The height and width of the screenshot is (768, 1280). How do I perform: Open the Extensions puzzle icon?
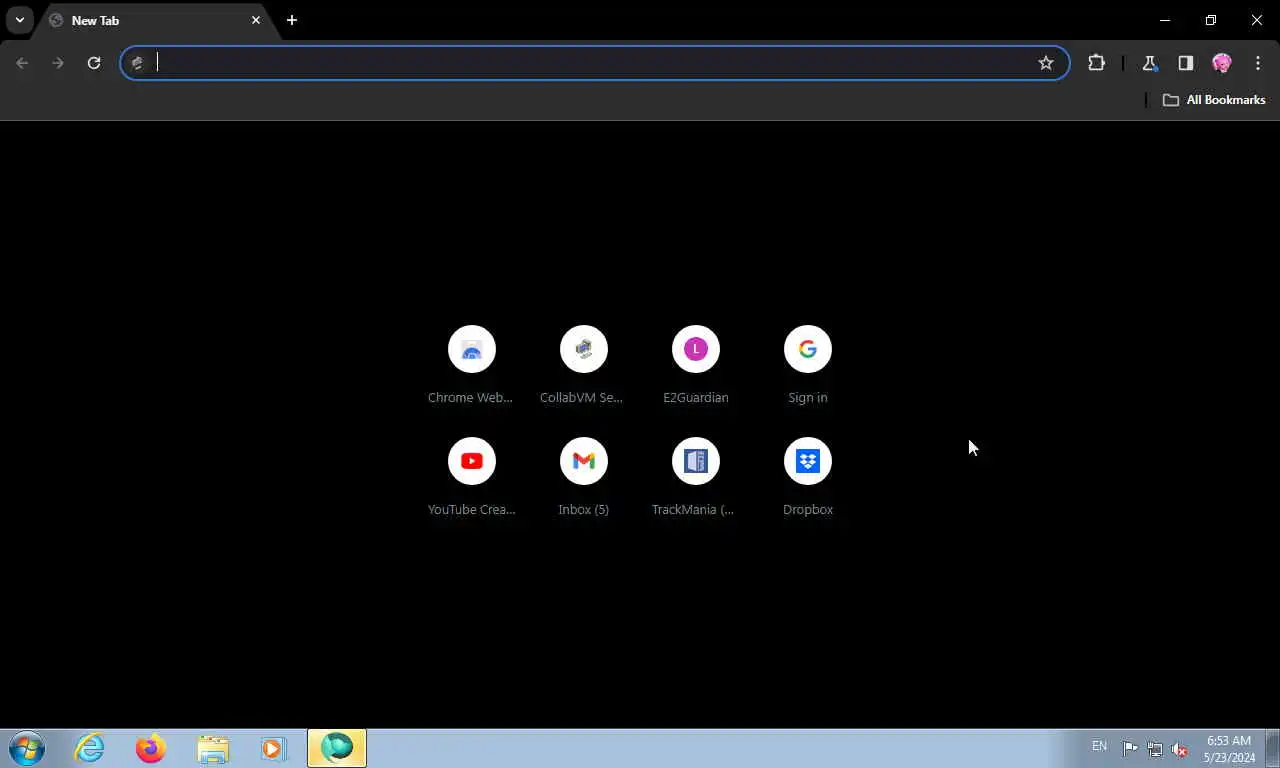(x=1096, y=63)
